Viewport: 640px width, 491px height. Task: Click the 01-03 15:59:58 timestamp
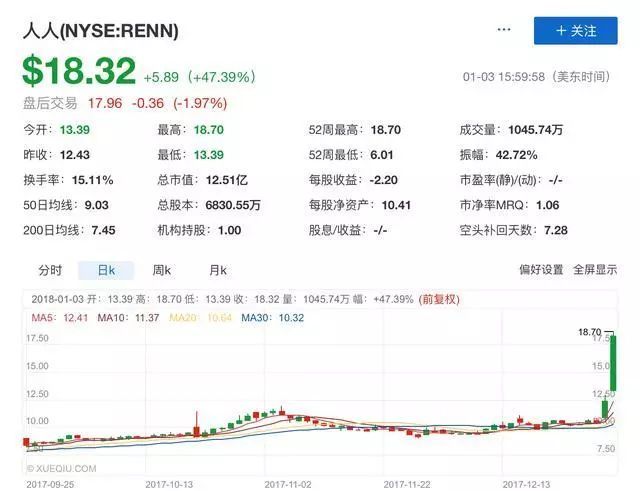504,77
